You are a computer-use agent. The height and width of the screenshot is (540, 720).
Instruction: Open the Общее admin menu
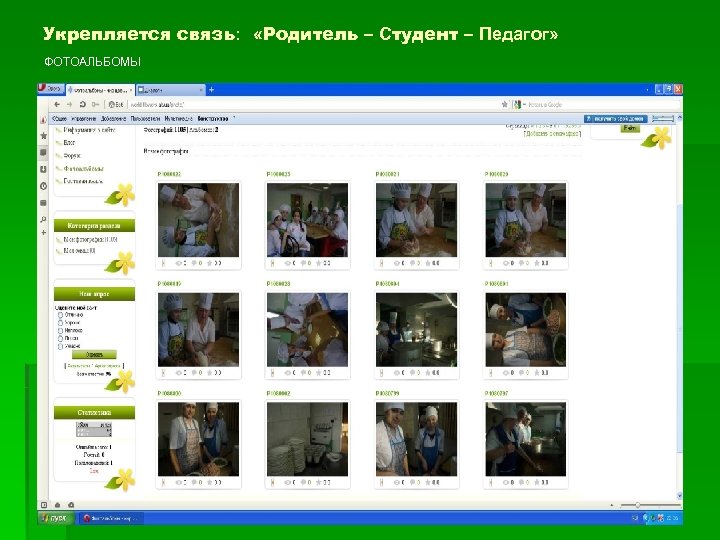(x=59, y=118)
